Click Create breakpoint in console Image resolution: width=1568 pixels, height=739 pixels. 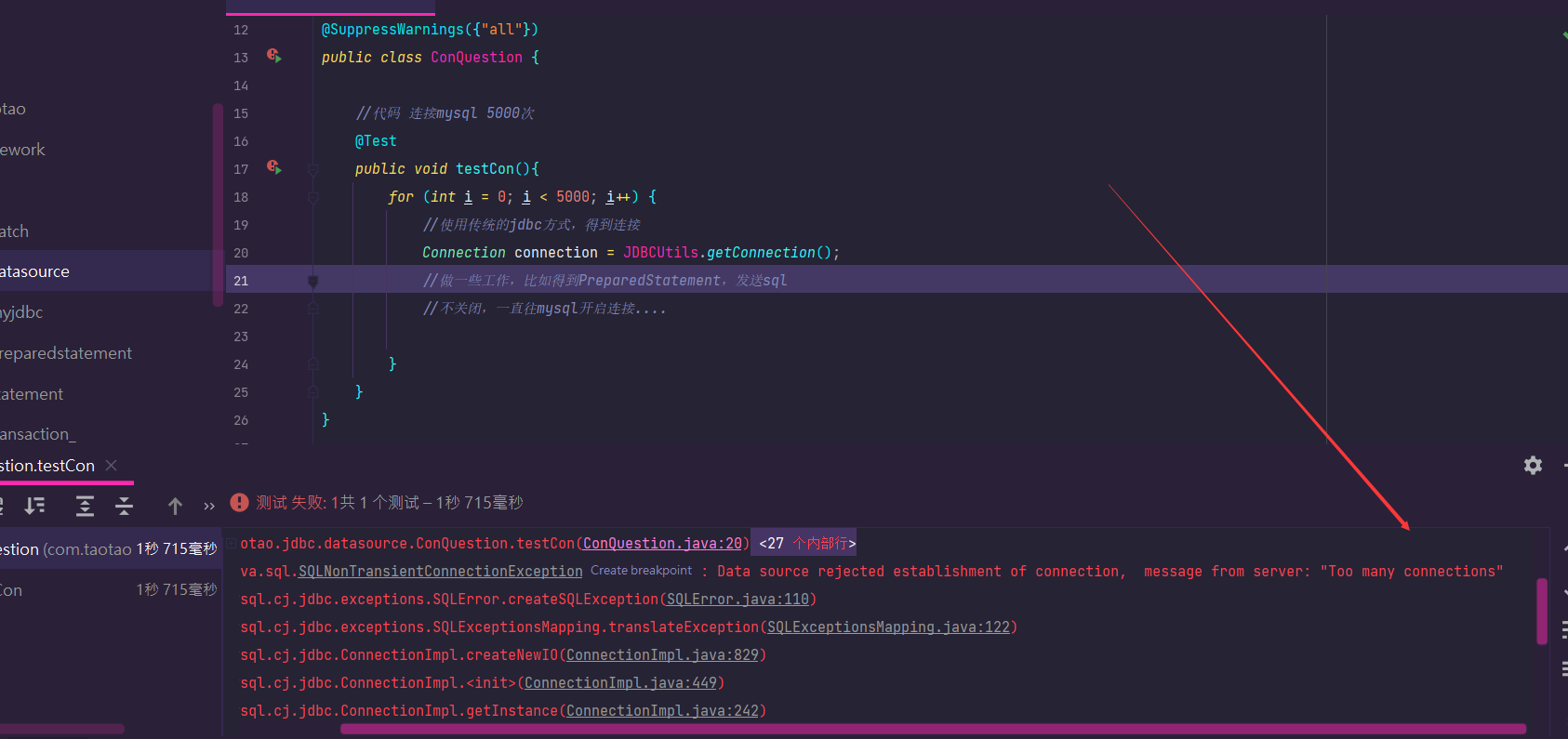point(641,571)
